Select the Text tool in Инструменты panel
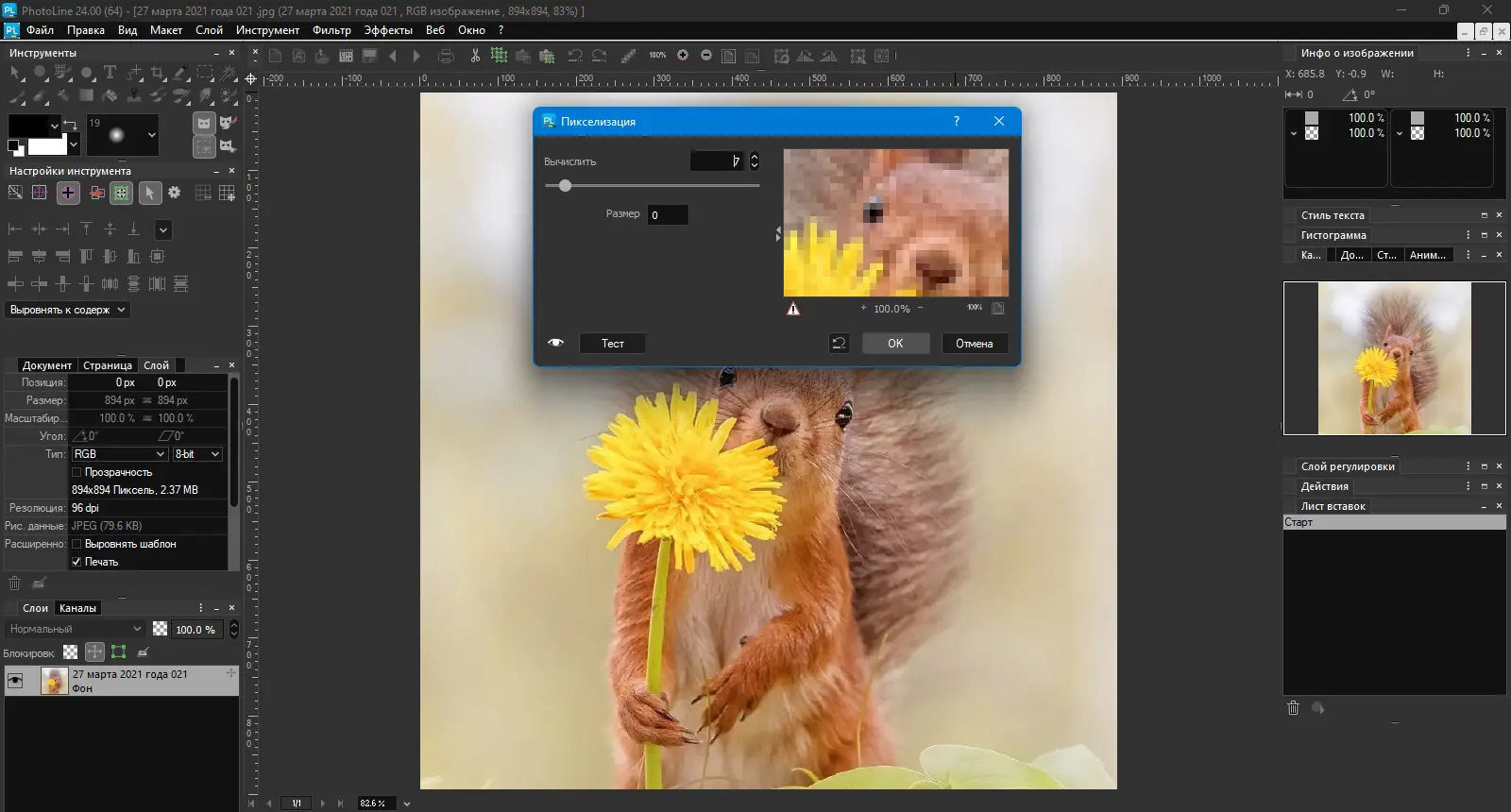This screenshot has width=1511, height=812. click(110, 73)
